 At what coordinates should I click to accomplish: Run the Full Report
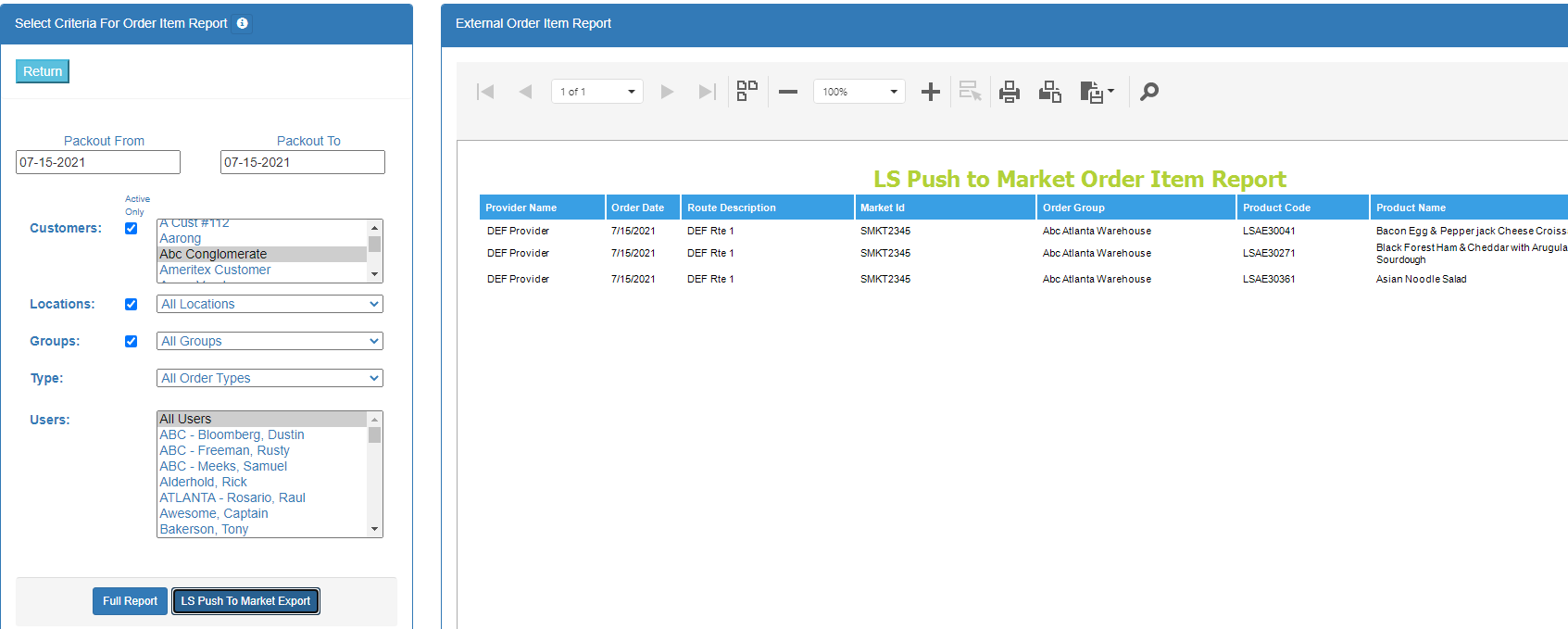[x=130, y=601]
